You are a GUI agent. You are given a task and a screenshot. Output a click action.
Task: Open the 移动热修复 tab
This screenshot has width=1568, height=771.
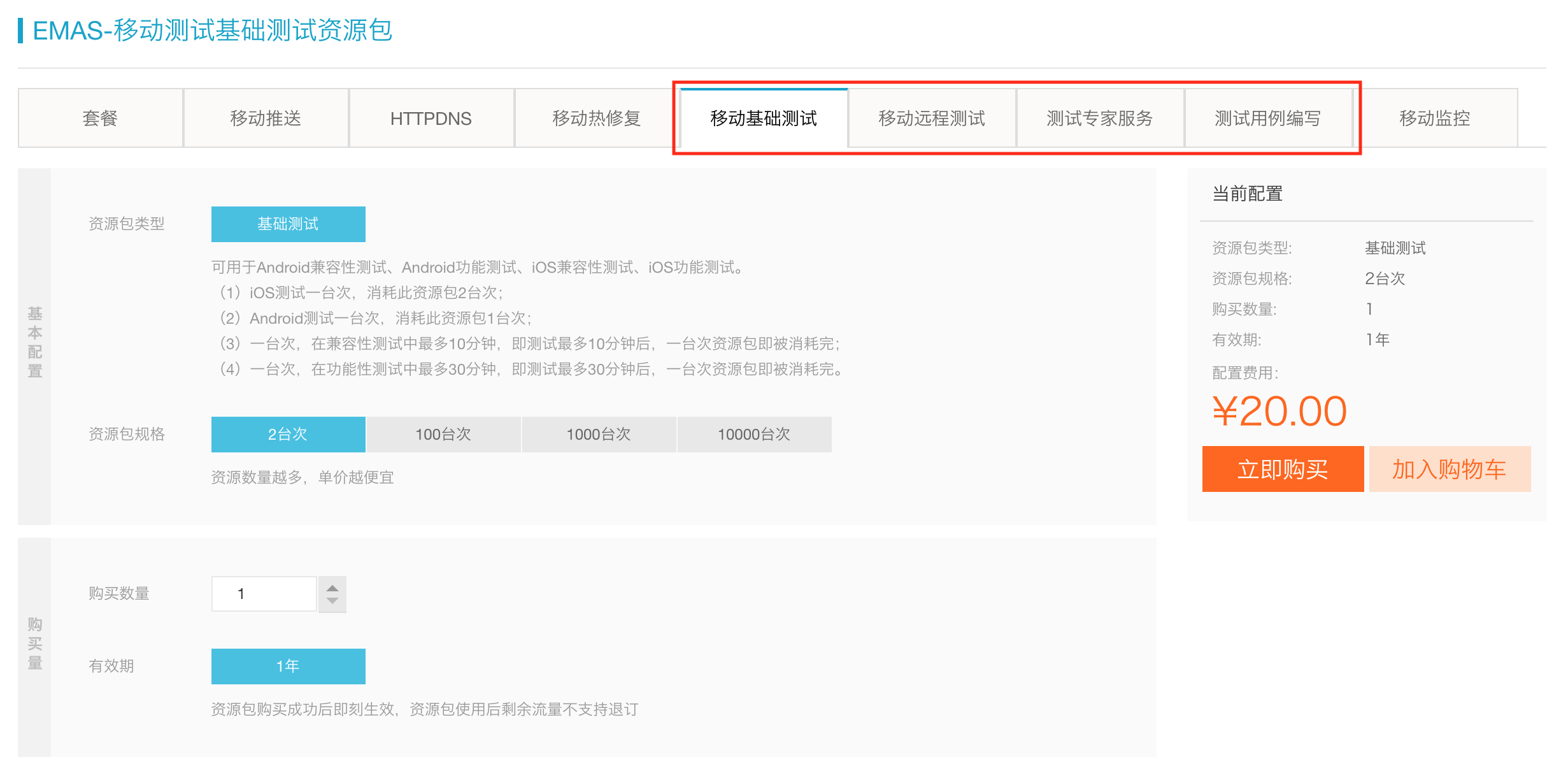point(597,118)
